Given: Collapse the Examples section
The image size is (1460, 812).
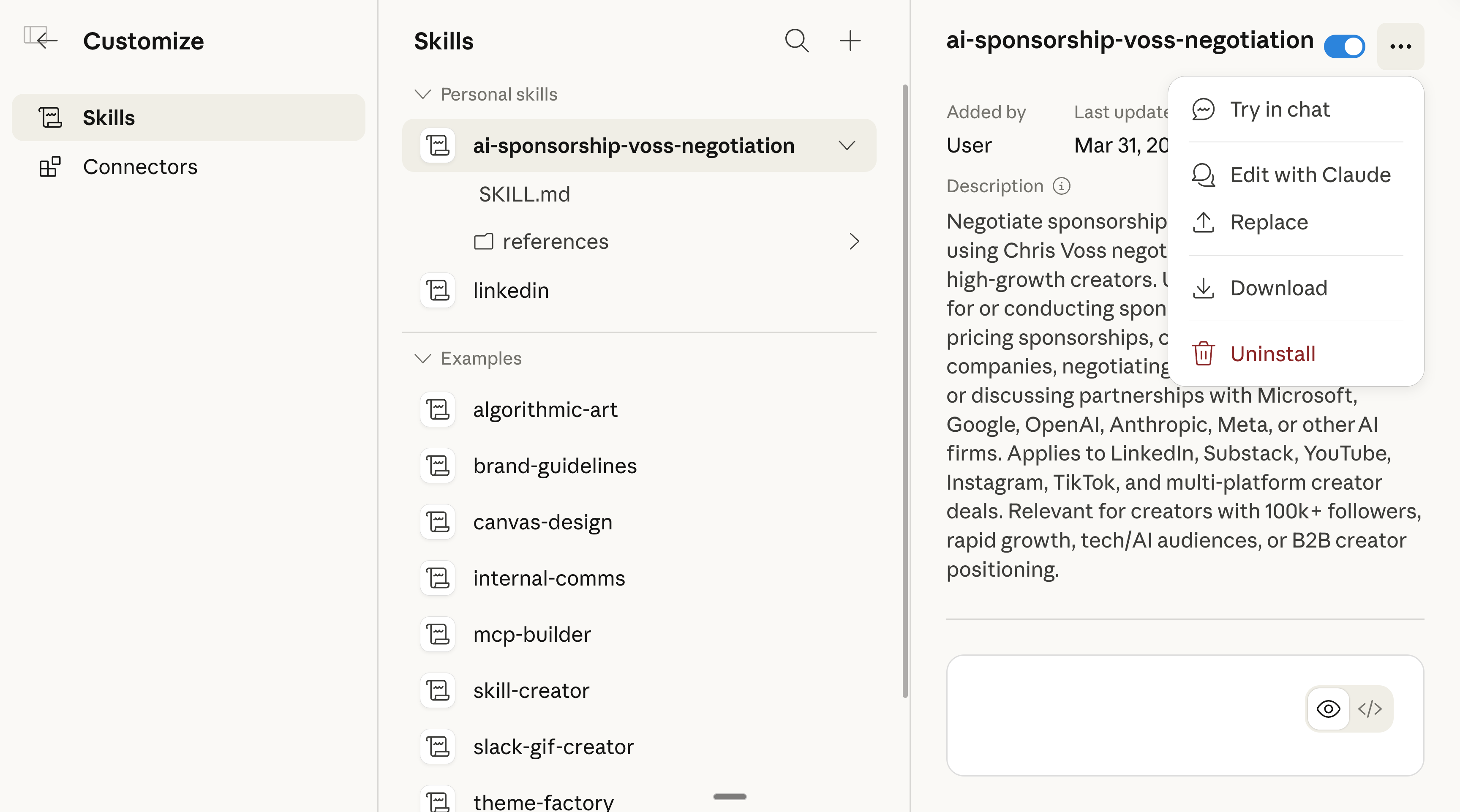Looking at the screenshot, I should pyautogui.click(x=423, y=358).
